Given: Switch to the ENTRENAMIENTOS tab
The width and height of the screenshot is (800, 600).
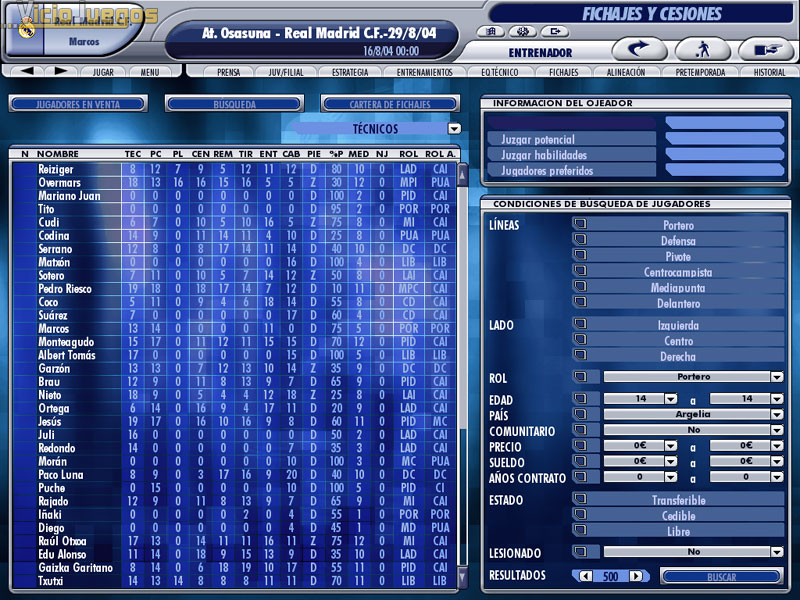Looking at the screenshot, I should 424,72.
